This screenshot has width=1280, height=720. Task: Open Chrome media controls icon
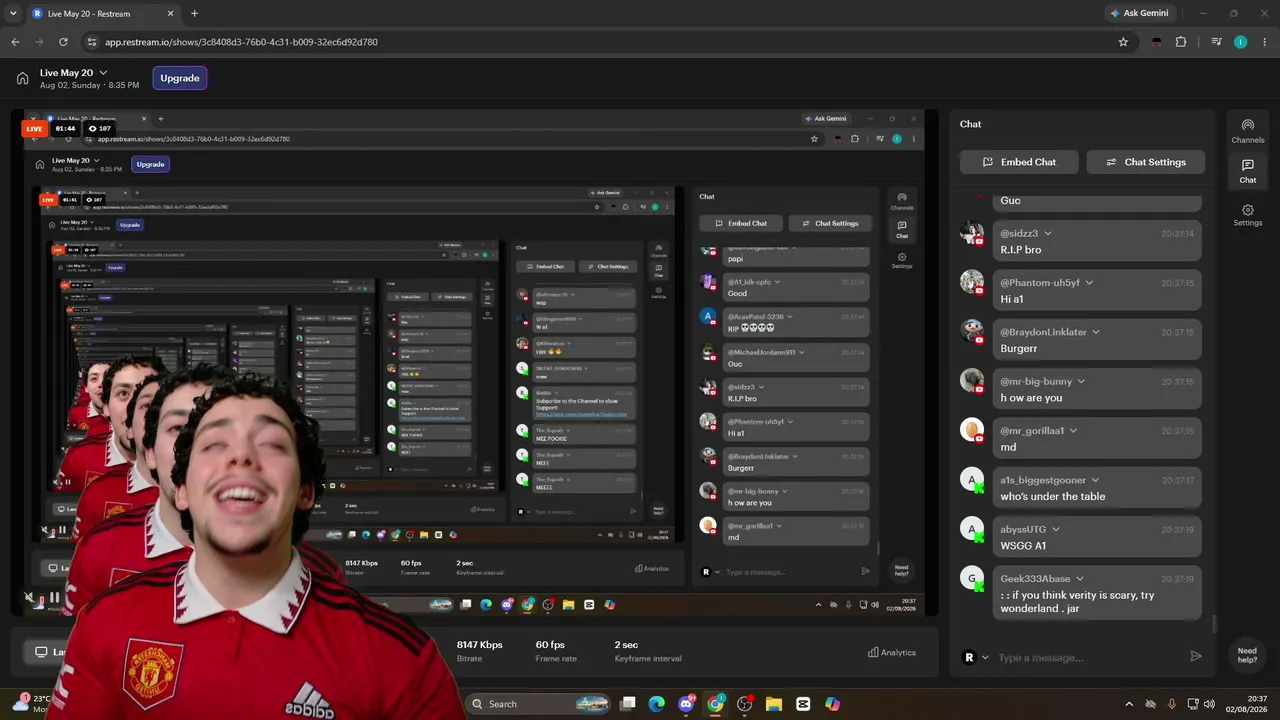(x=1216, y=42)
